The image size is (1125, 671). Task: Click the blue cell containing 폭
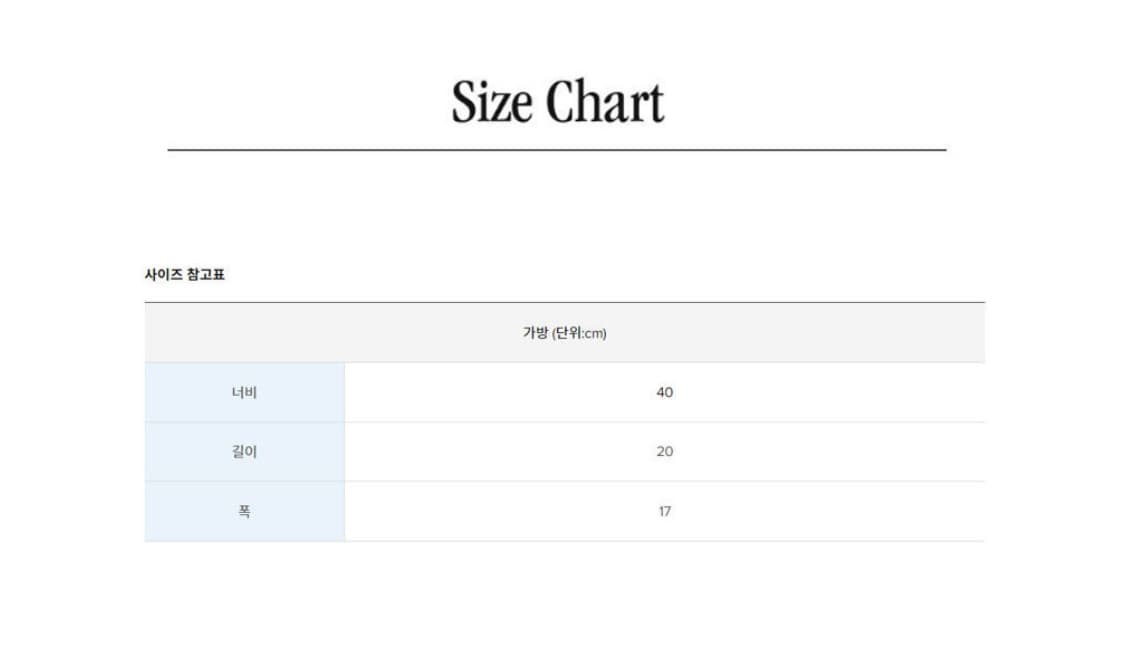coord(245,511)
